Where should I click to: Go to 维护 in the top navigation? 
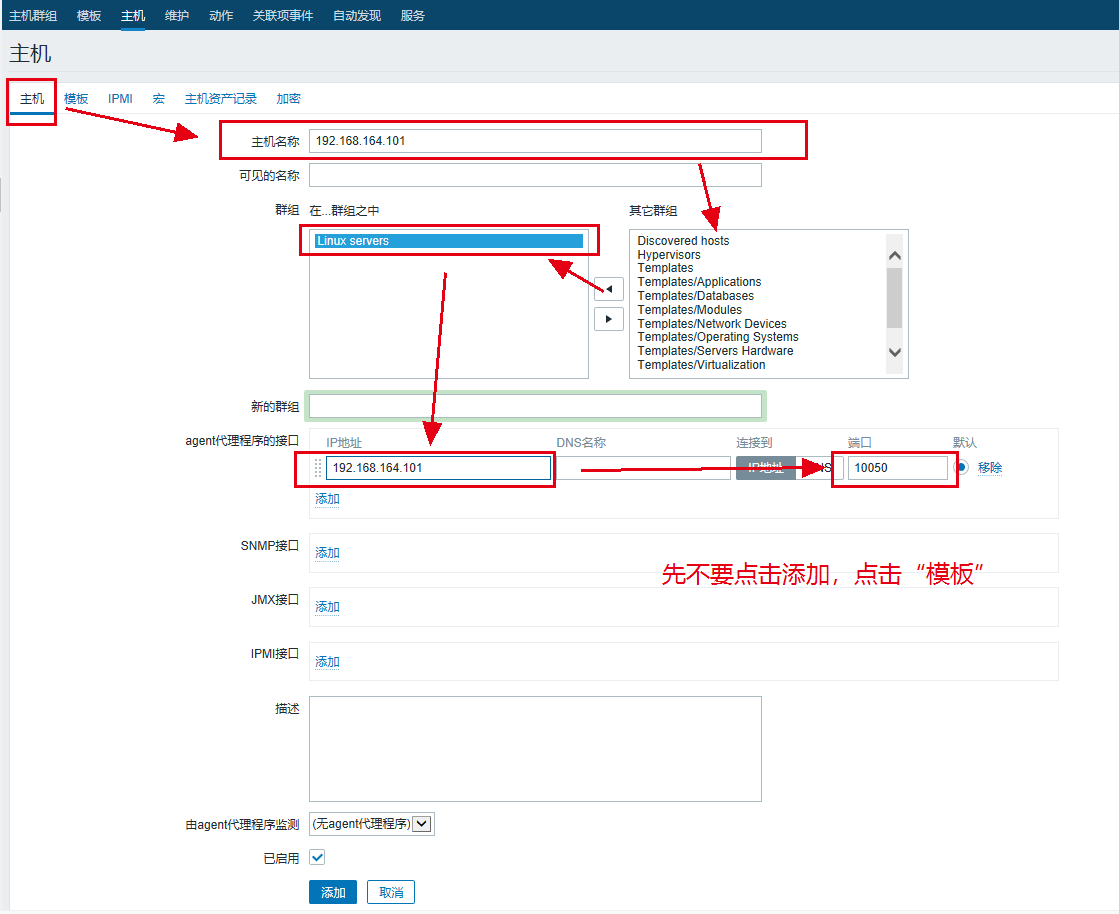coord(177,16)
